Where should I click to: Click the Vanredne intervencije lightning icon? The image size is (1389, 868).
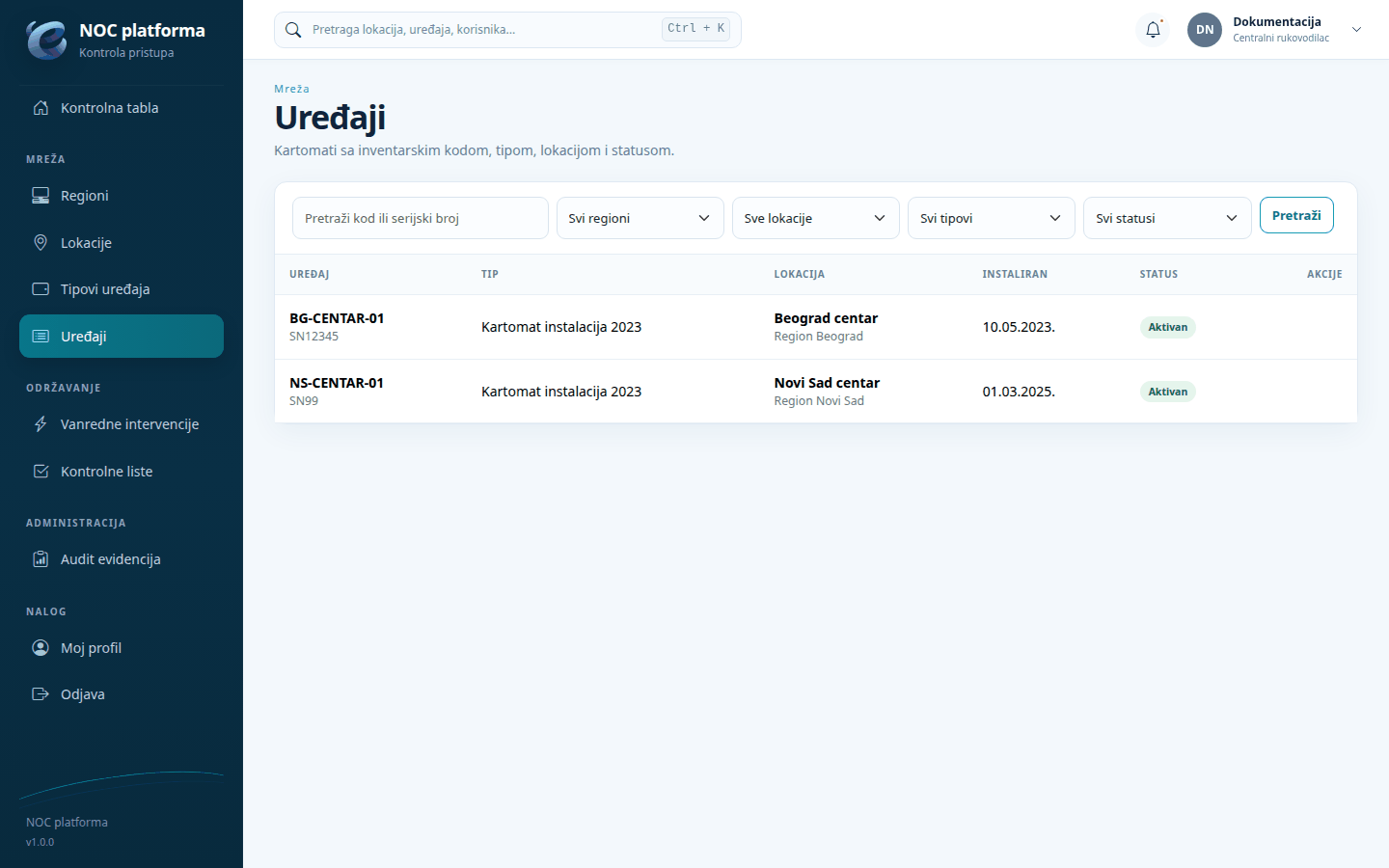click(41, 424)
